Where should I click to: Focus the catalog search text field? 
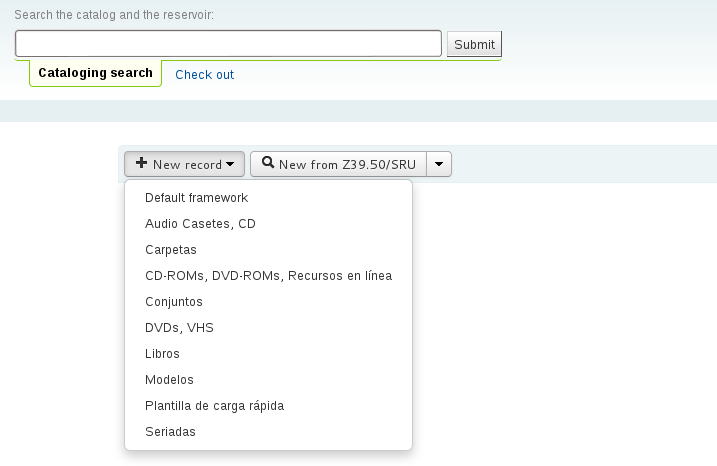228,43
